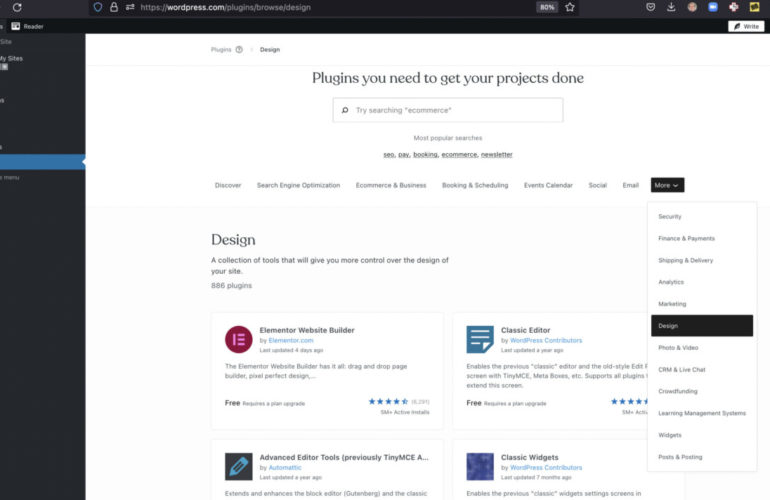Screen dimensions: 770x500
Task: Click the Classic Widgets plugin icon
Action: coord(480,467)
